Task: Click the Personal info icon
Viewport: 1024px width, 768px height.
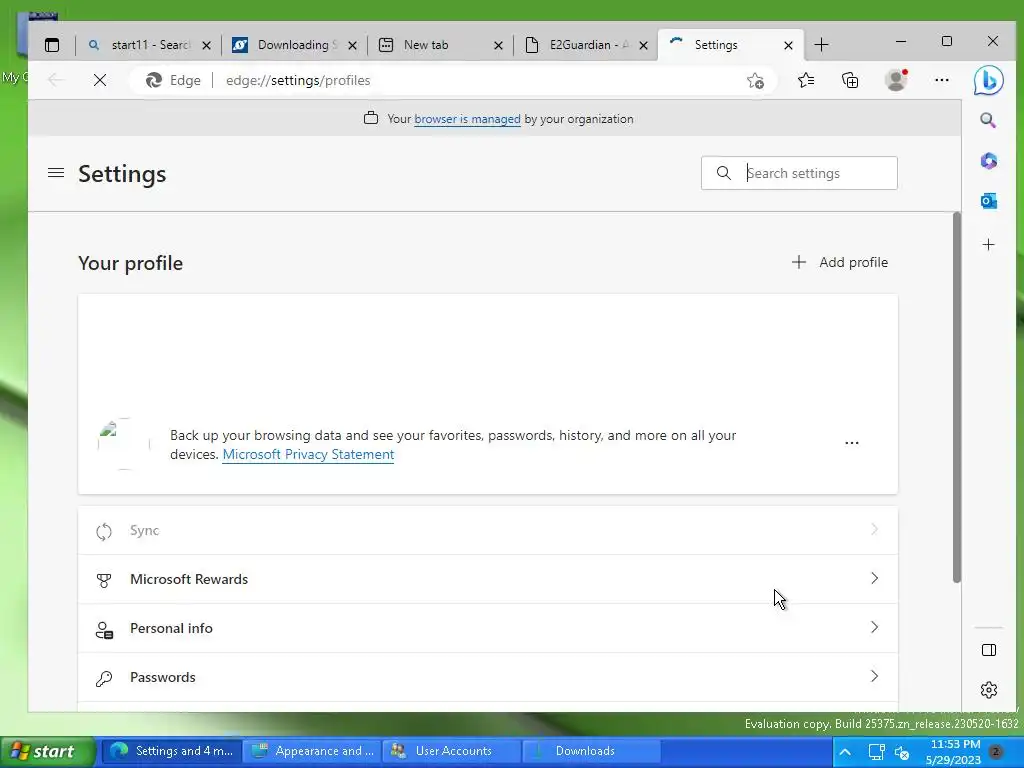Action: click(104, 630)
